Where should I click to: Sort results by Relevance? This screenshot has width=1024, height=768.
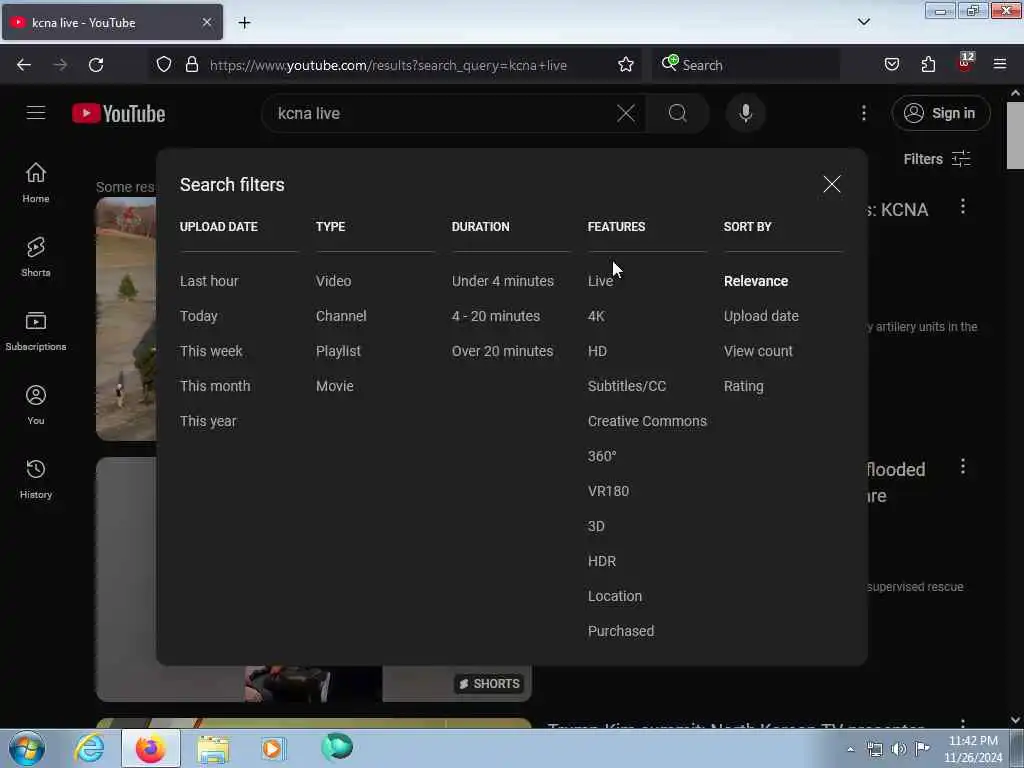click(x=756, y=281)
